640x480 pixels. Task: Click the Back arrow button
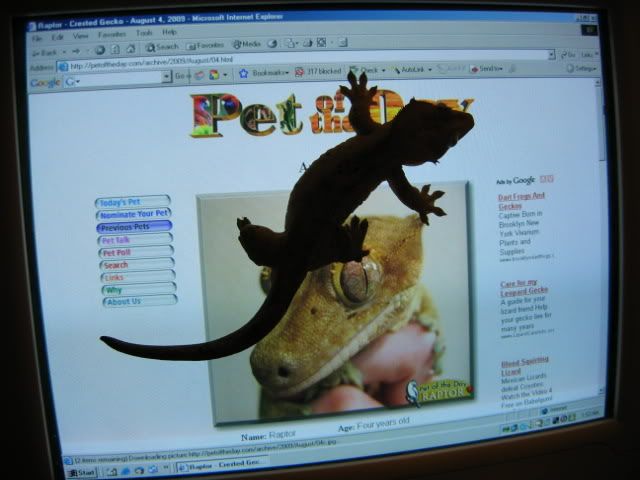point(45,52)
